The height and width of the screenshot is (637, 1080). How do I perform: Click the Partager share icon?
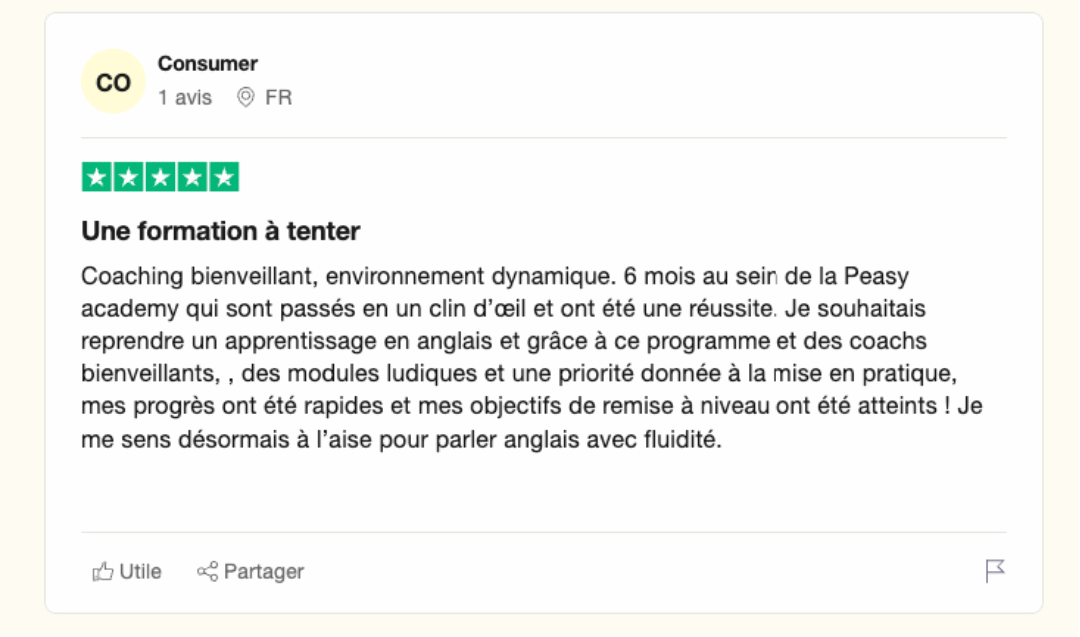[x=208, y=570]
